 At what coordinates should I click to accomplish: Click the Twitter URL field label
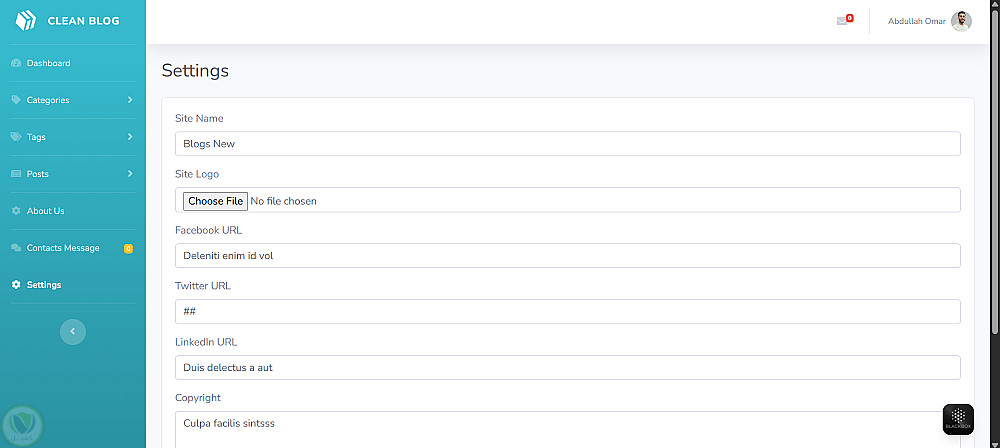pyautogui.click(x=203, y=286)
